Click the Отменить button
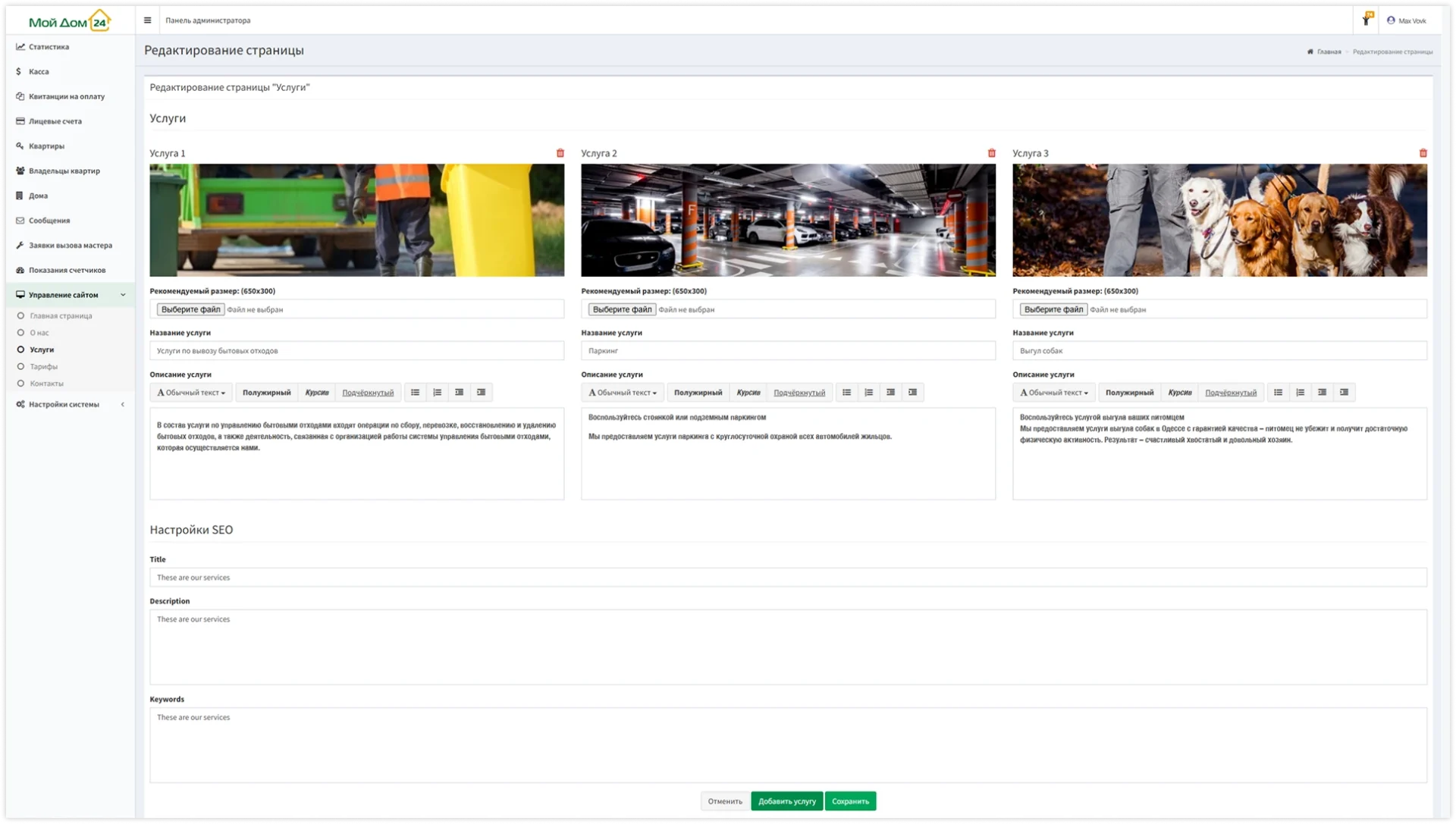This screenshot has width=1456, height=824. (725, 802)
